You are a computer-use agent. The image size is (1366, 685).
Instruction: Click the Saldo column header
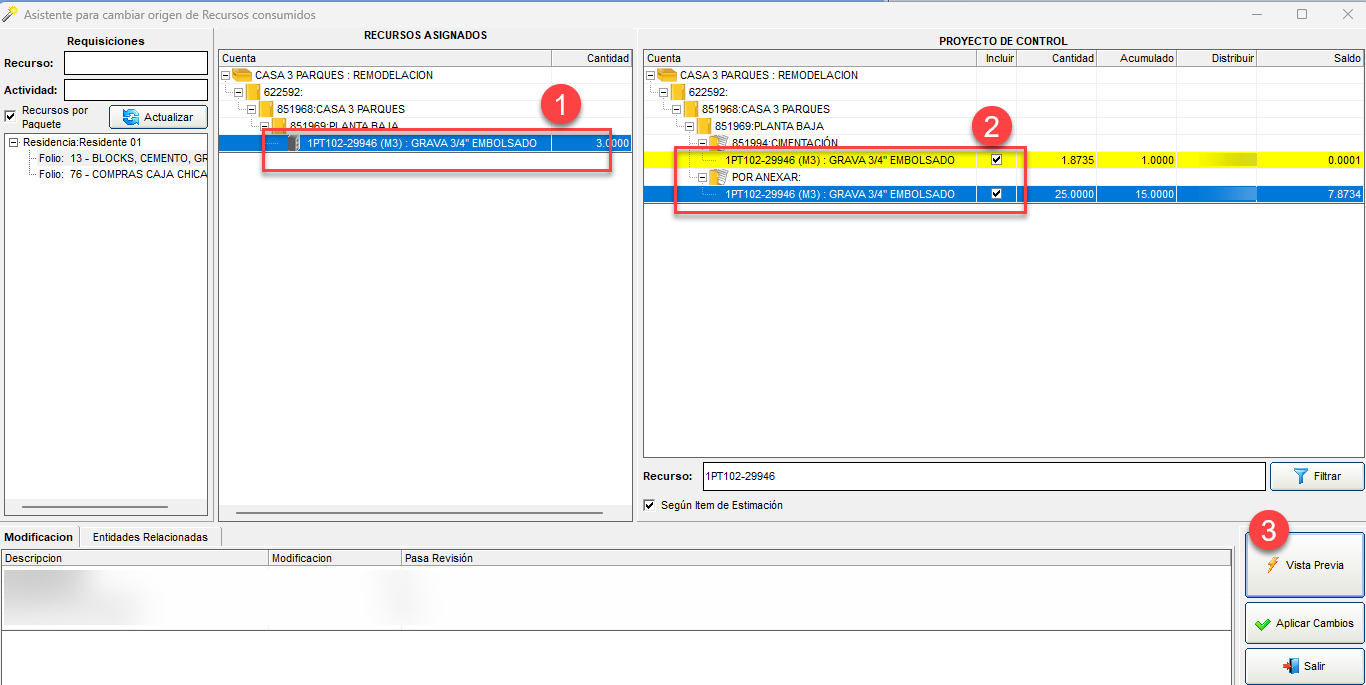pos(1310,58)
